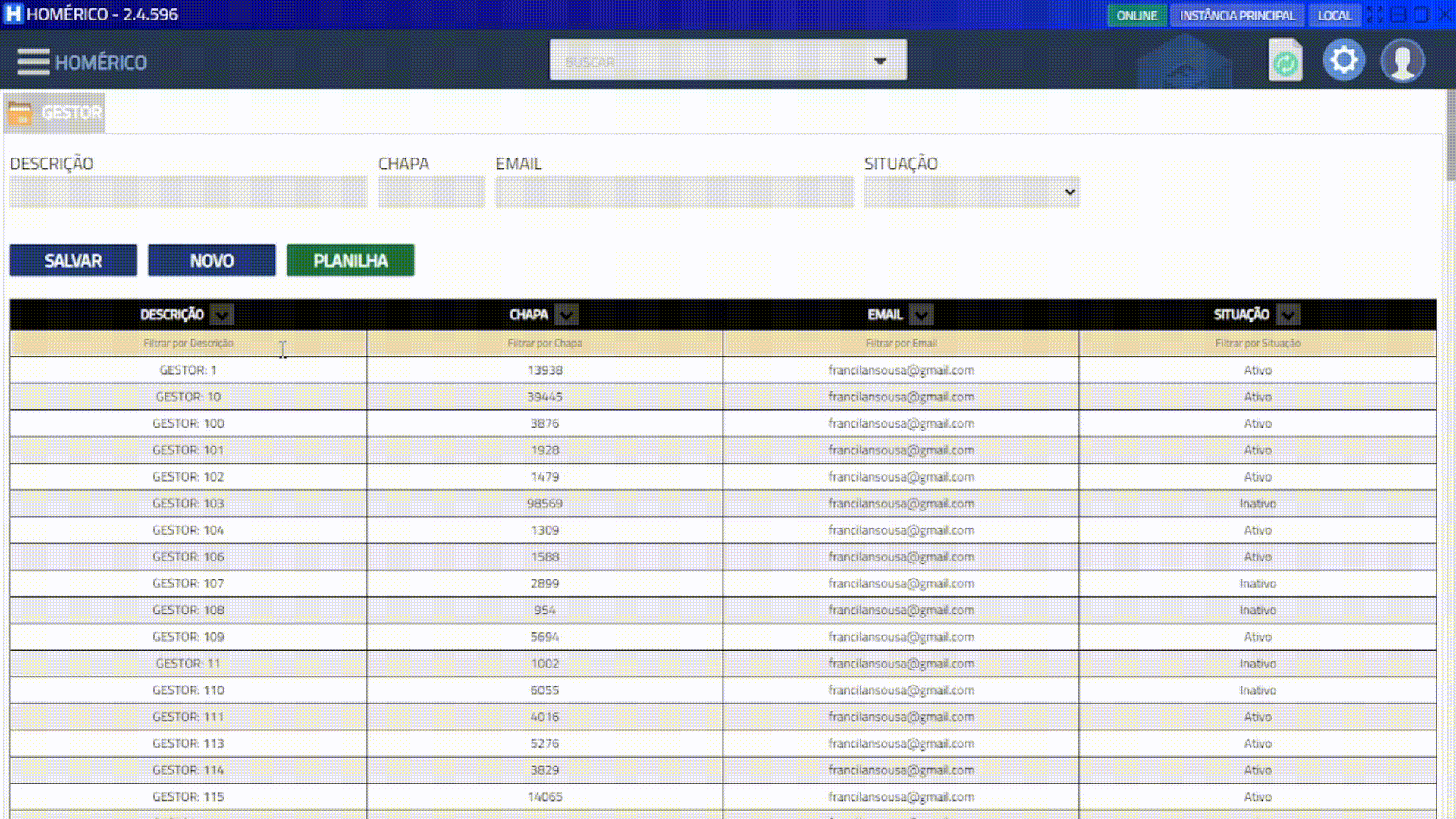
Task: Open the hamburger menu next to HOMÉRICO
Action: click(33, 61)
